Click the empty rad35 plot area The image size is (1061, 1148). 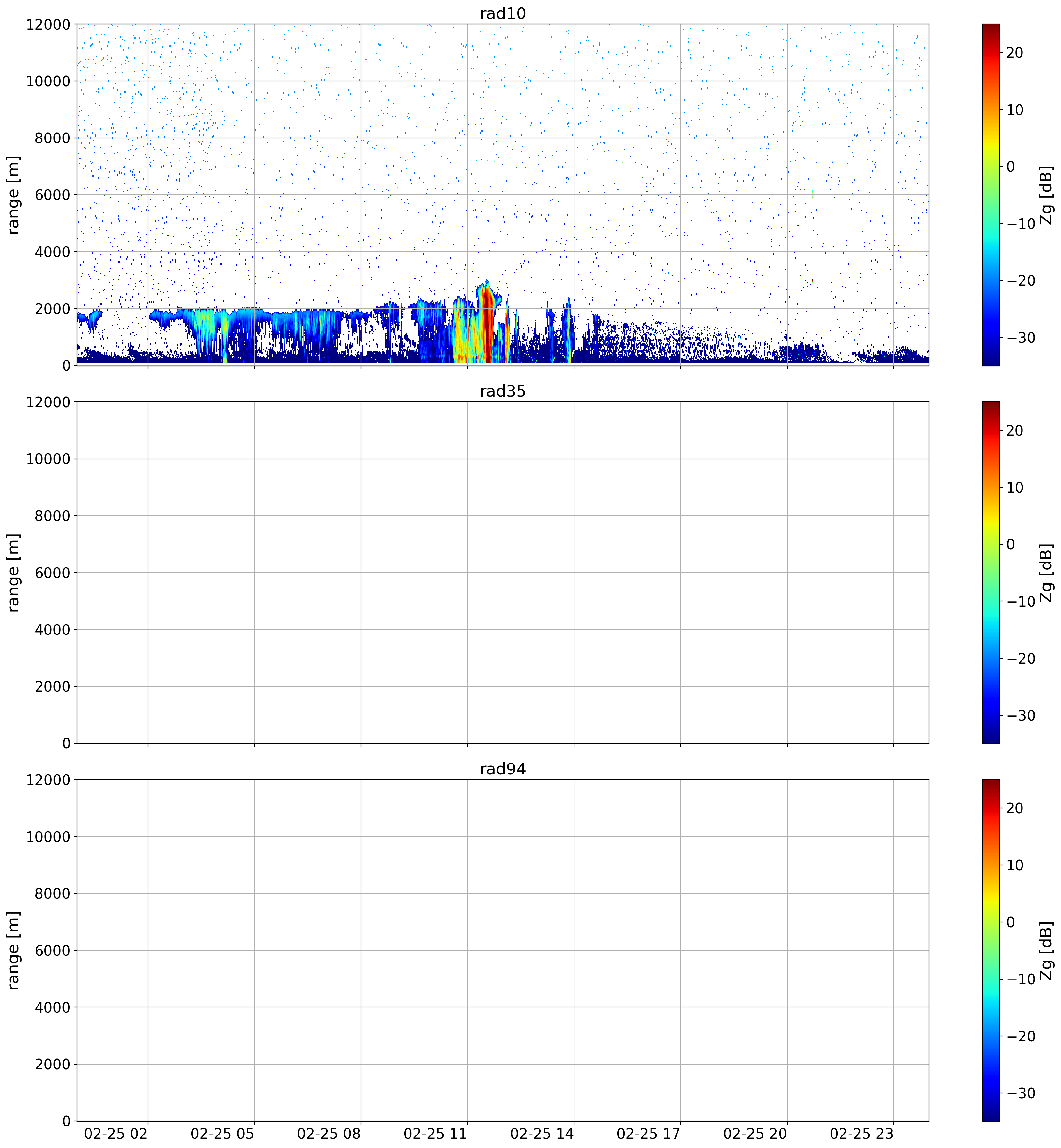coord(503,572)
